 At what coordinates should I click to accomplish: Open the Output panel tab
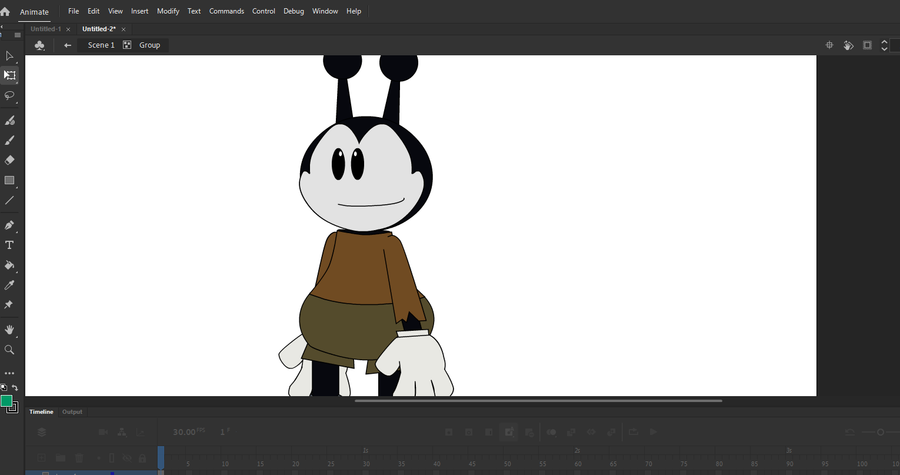point(72,412)
